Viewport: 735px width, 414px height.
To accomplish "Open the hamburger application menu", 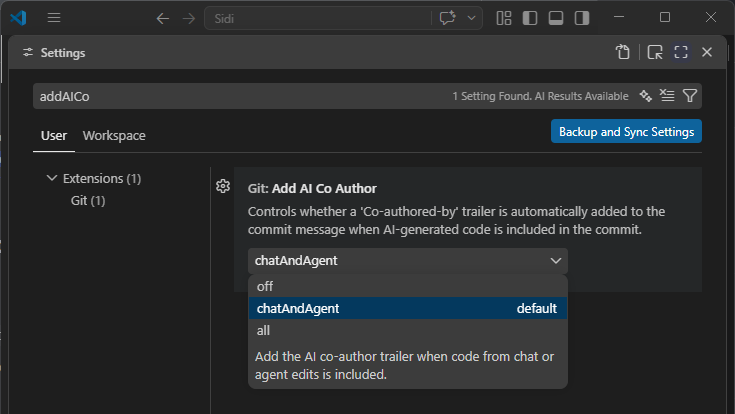I will point(54,18).
